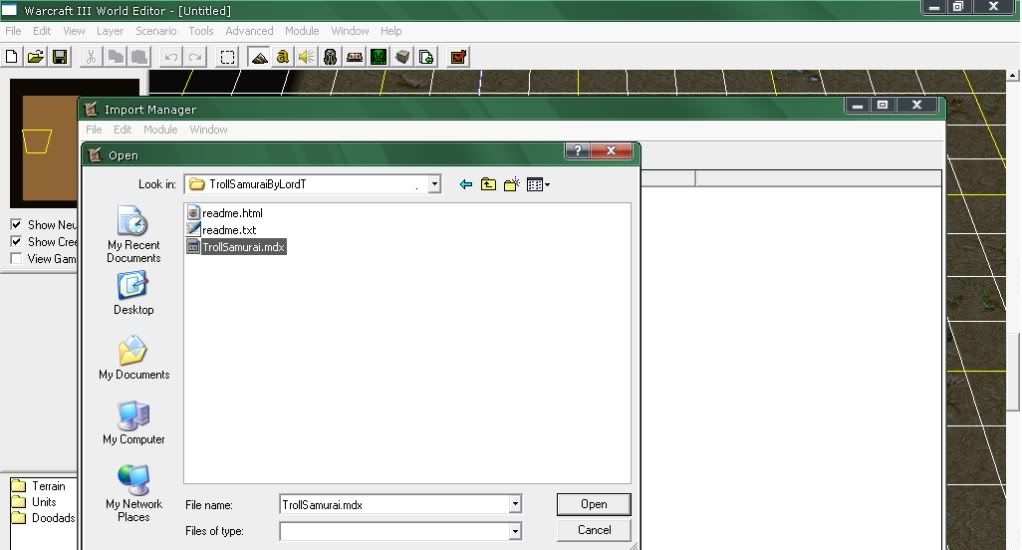Create New Folder icon in Open dialog

512,184
